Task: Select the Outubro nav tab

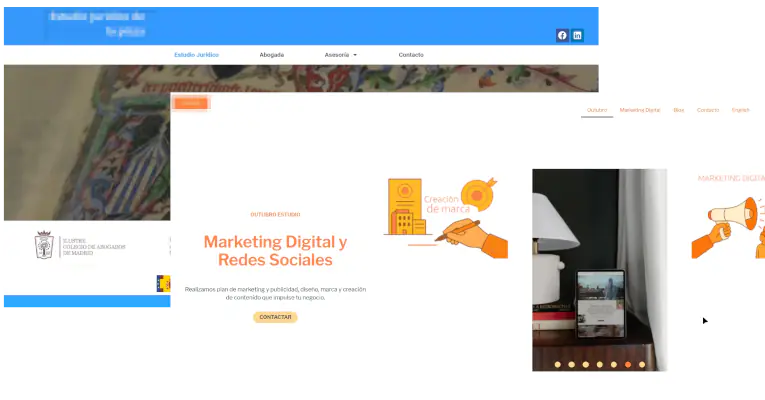Action: tap(597, 110)
